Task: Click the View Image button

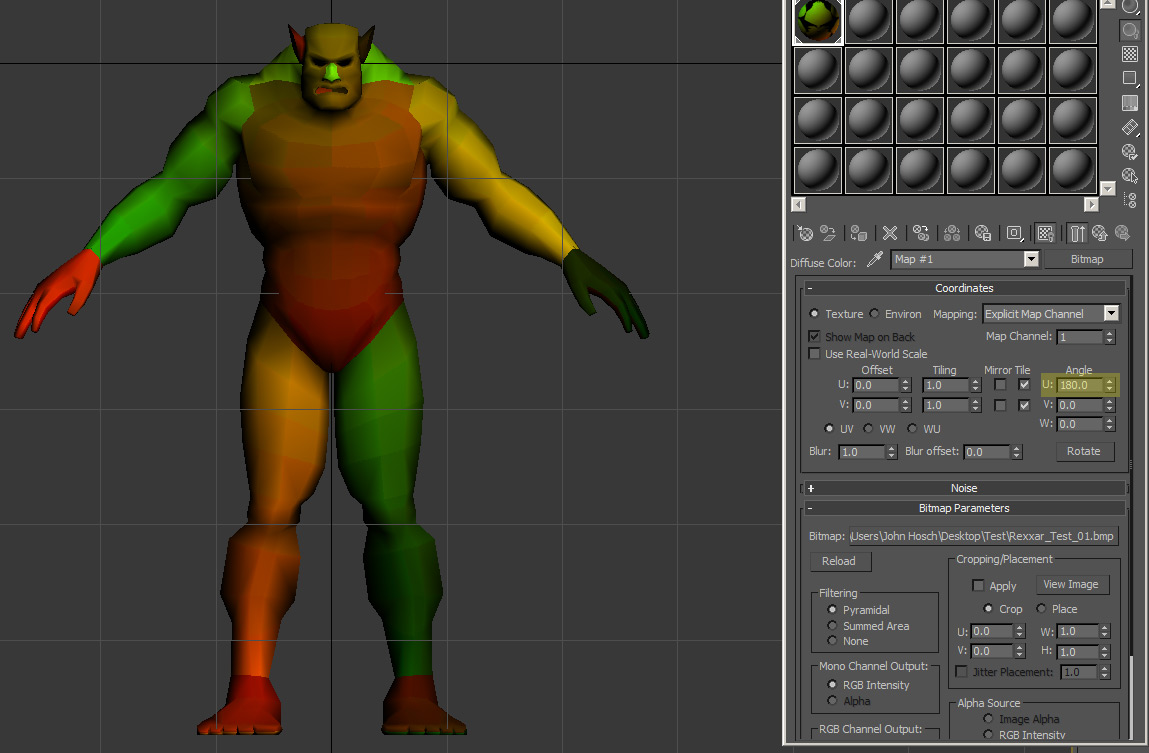Action: tap(1071, 585)
